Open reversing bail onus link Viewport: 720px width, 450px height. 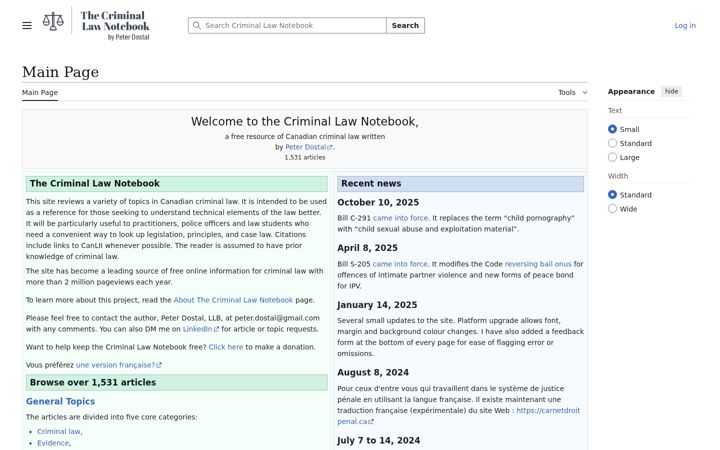538,264
